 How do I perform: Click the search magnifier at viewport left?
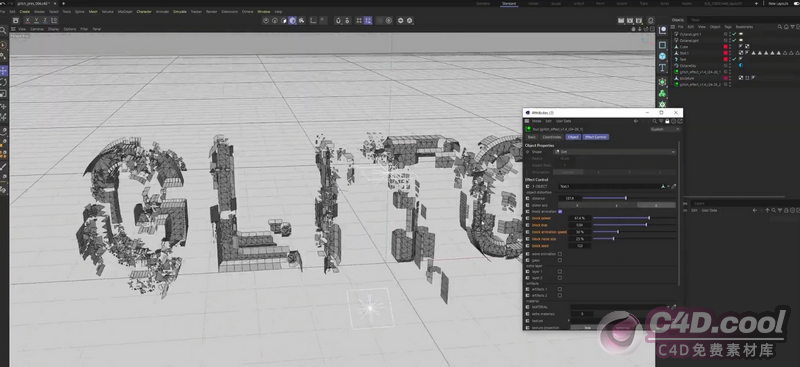click(3, 31)
